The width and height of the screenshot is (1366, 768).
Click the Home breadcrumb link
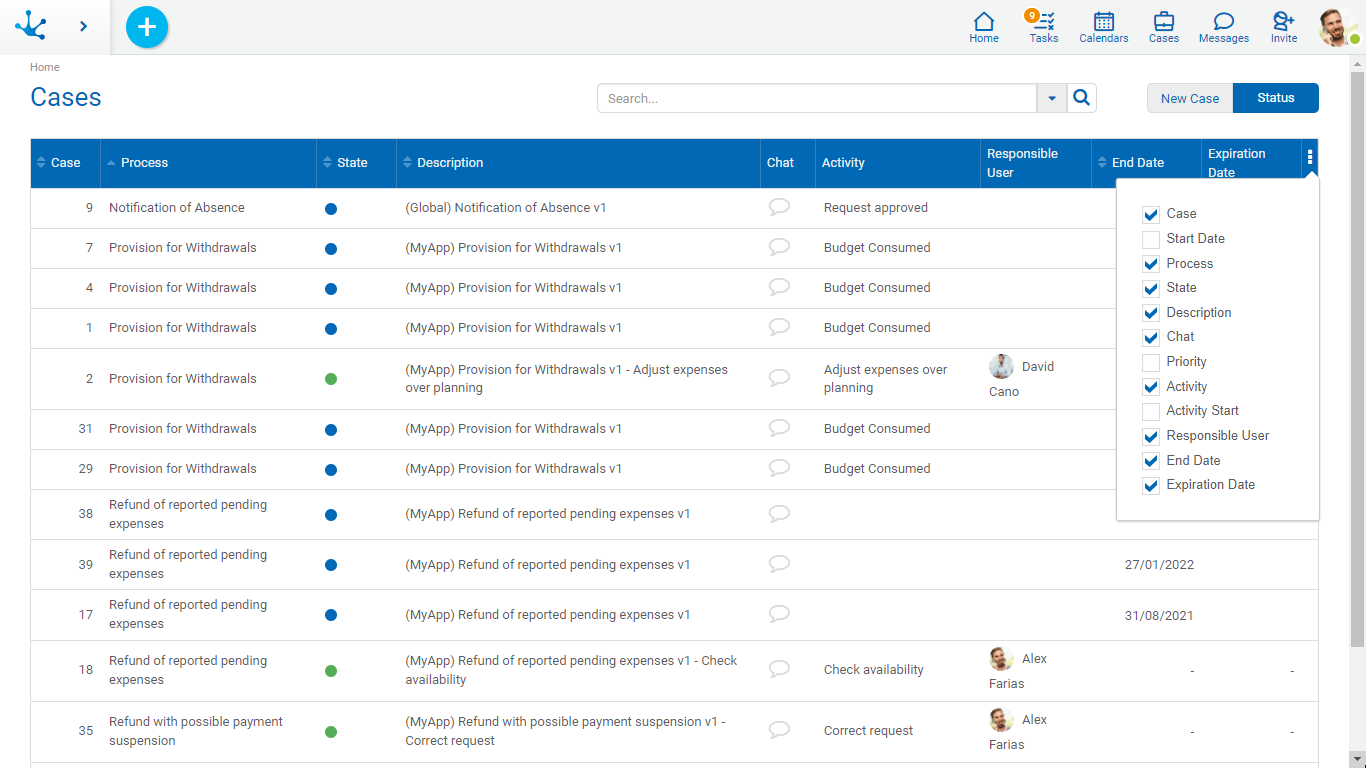coord(45,67)
